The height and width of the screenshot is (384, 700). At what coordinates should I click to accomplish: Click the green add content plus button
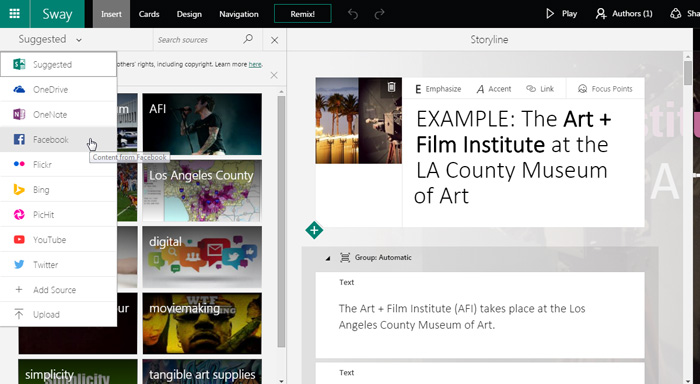pyautogui.click(x=314, y=230)
